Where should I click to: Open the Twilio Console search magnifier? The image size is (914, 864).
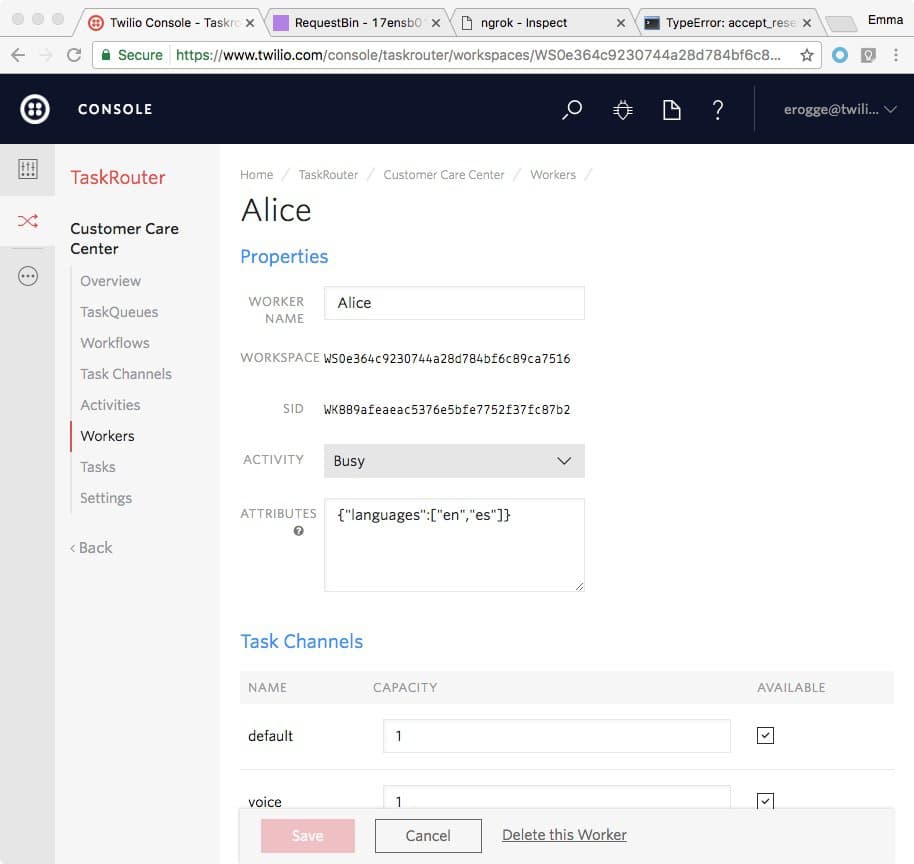(x=571, y=110)
